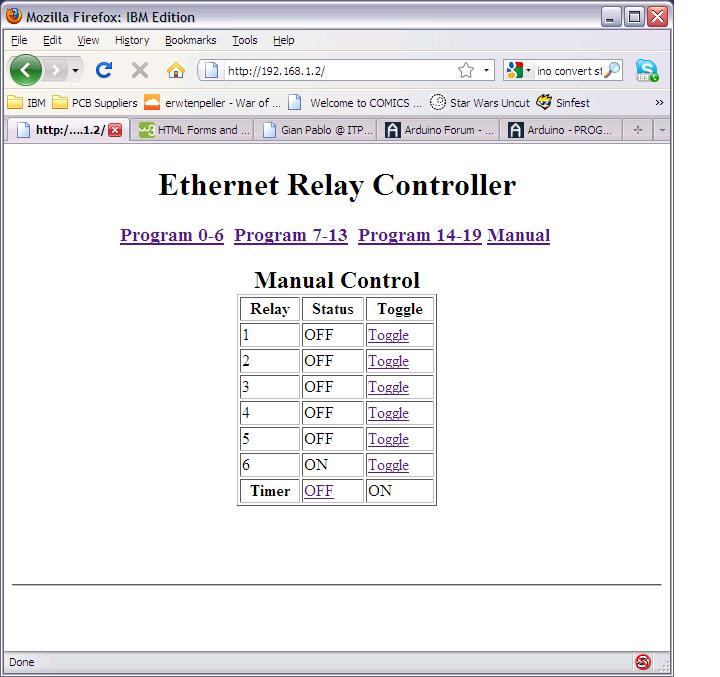The height and width of the screenshot is (677, 720).
Task: Go to the Home page icon
Action: pyautogui.click(x=175, y=70)
